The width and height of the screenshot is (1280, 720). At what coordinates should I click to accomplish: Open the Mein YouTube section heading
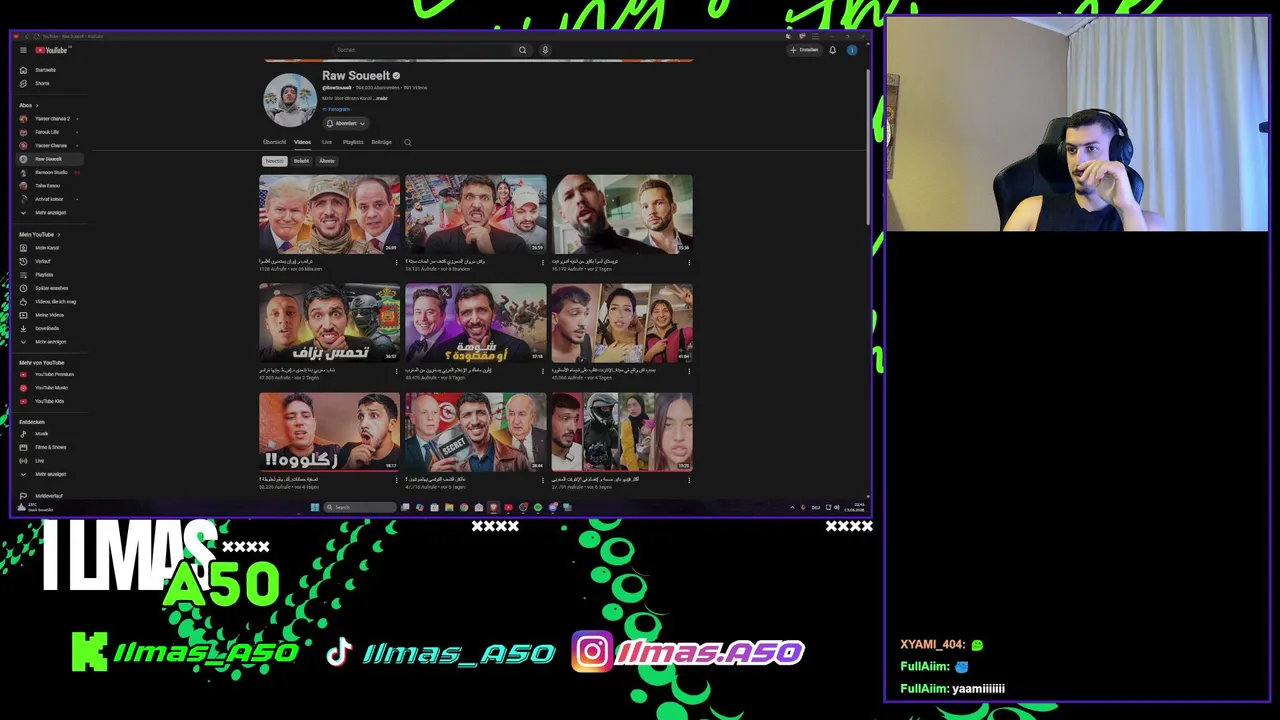(x=39, y=234)
